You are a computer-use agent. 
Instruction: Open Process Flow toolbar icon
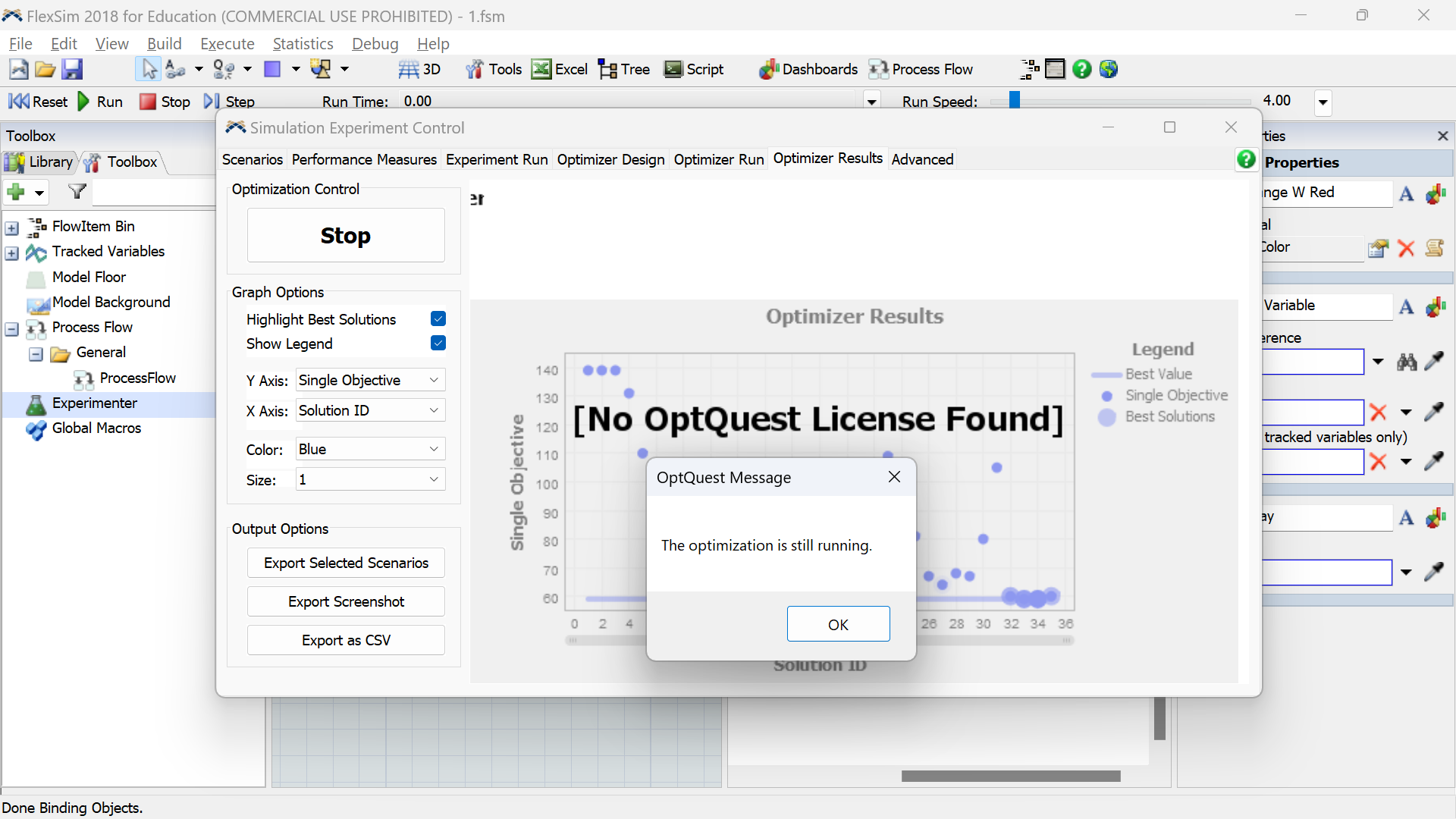click(879, 69)
